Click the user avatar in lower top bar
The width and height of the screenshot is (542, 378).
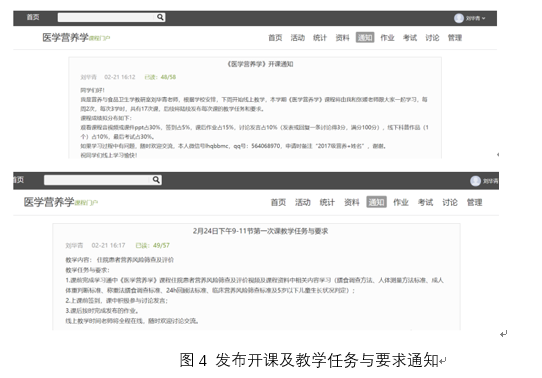click(x=475, y=181)
